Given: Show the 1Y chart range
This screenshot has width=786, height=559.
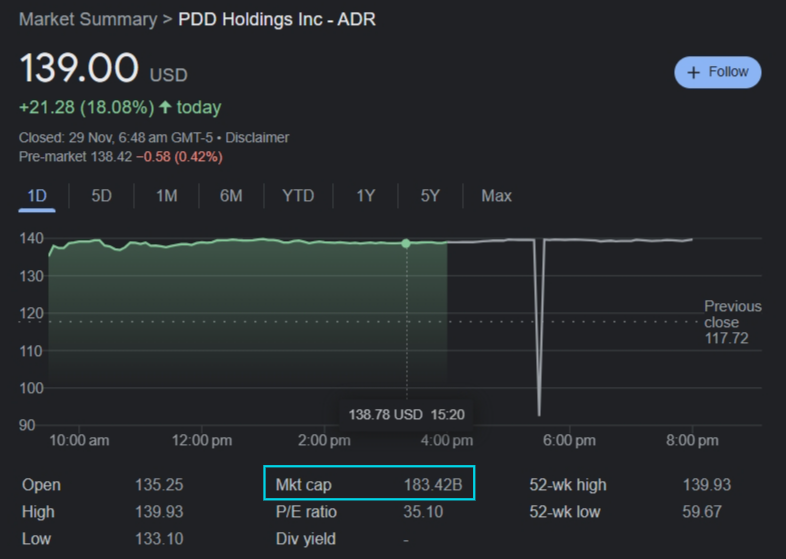Looking at the screenshot, I should click(365, 196).
